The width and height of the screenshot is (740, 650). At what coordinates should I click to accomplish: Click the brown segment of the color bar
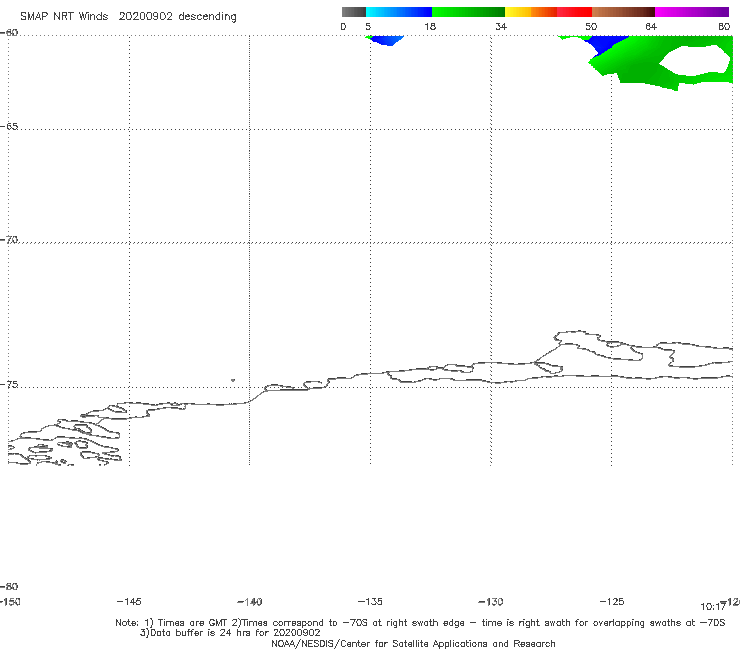point(623,12)
